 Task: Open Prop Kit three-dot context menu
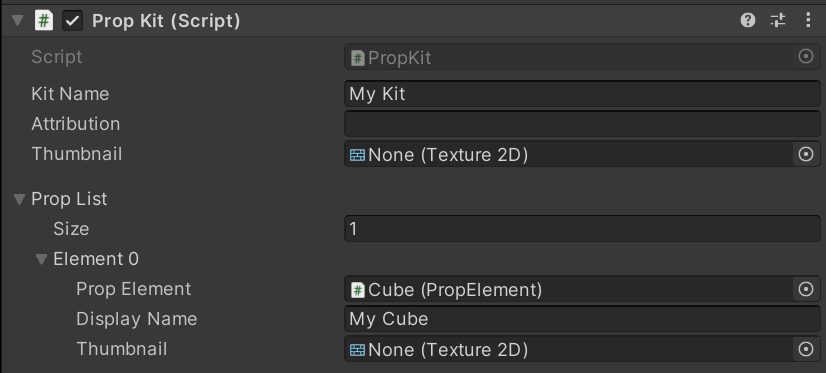[809, 21]
